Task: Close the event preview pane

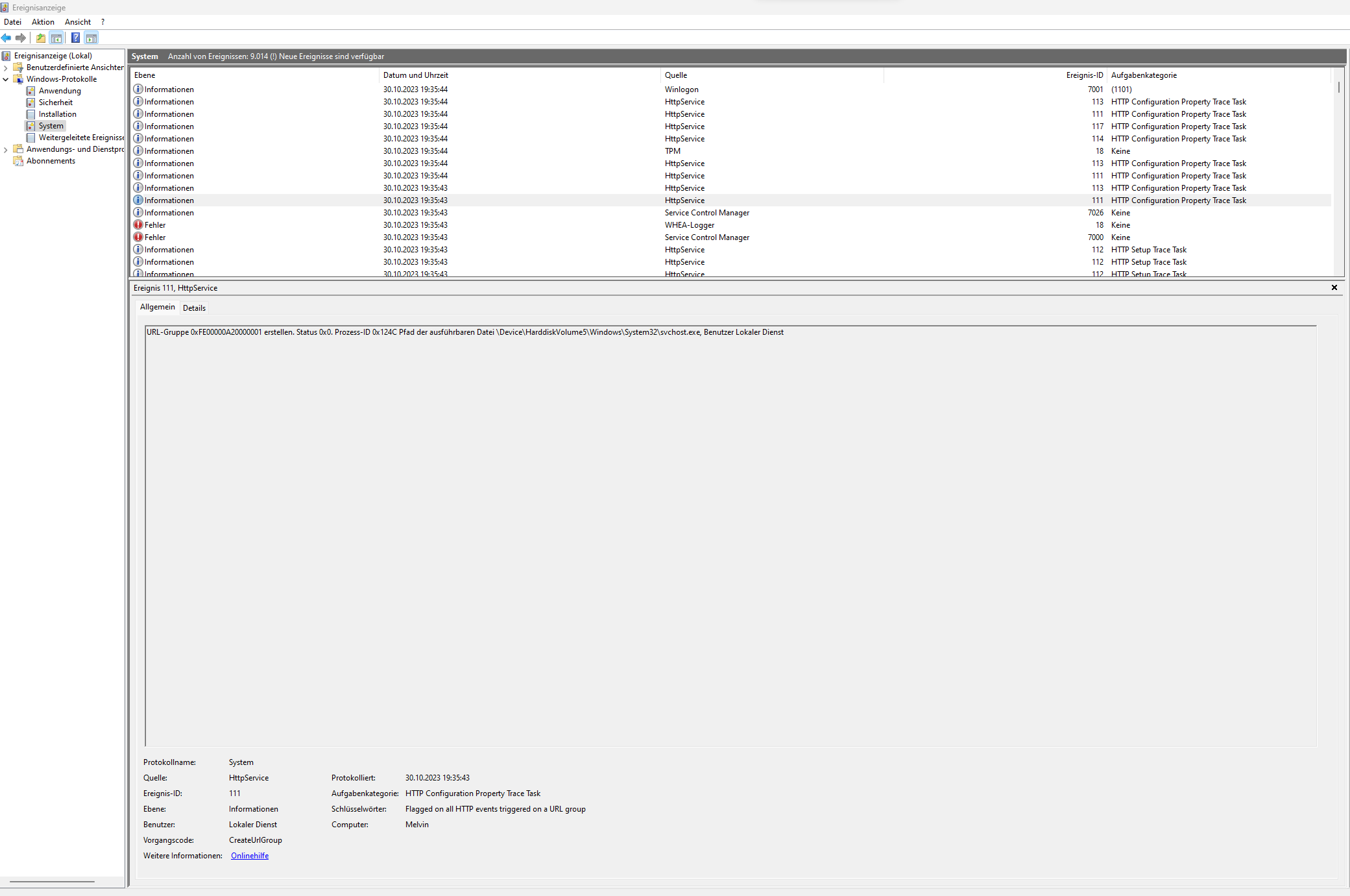Action: pos(1334,287)
